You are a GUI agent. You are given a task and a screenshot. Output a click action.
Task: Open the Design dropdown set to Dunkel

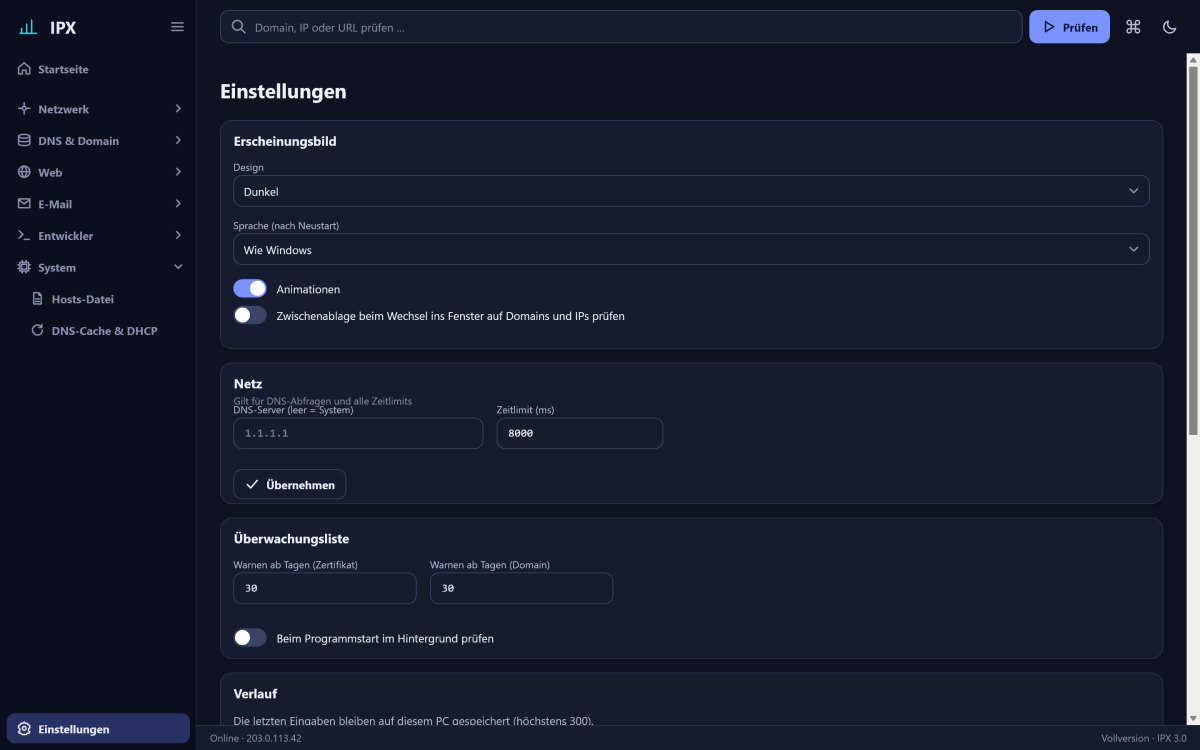[x=691, y=191]
